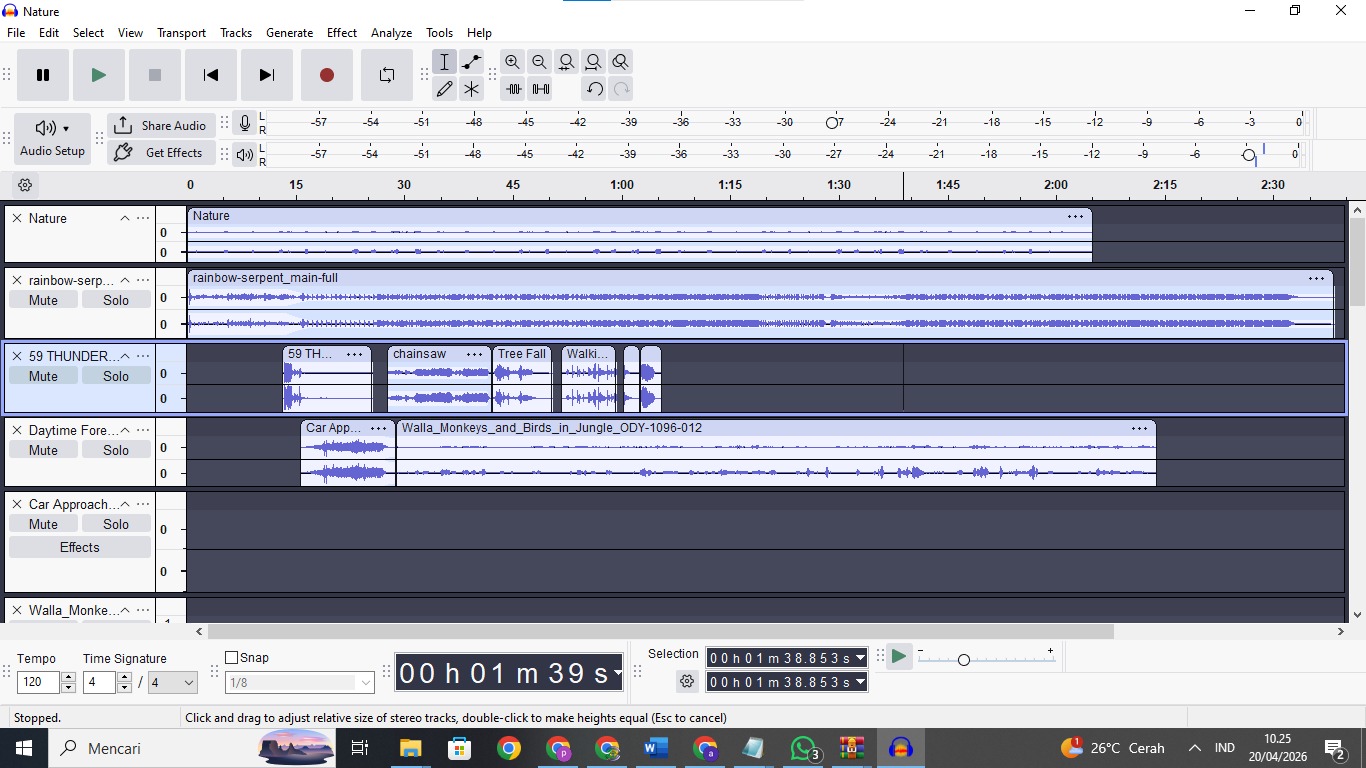Collapse the Nature track
The height and width of the screenshot is (768, 1366).
coord(125,218)
